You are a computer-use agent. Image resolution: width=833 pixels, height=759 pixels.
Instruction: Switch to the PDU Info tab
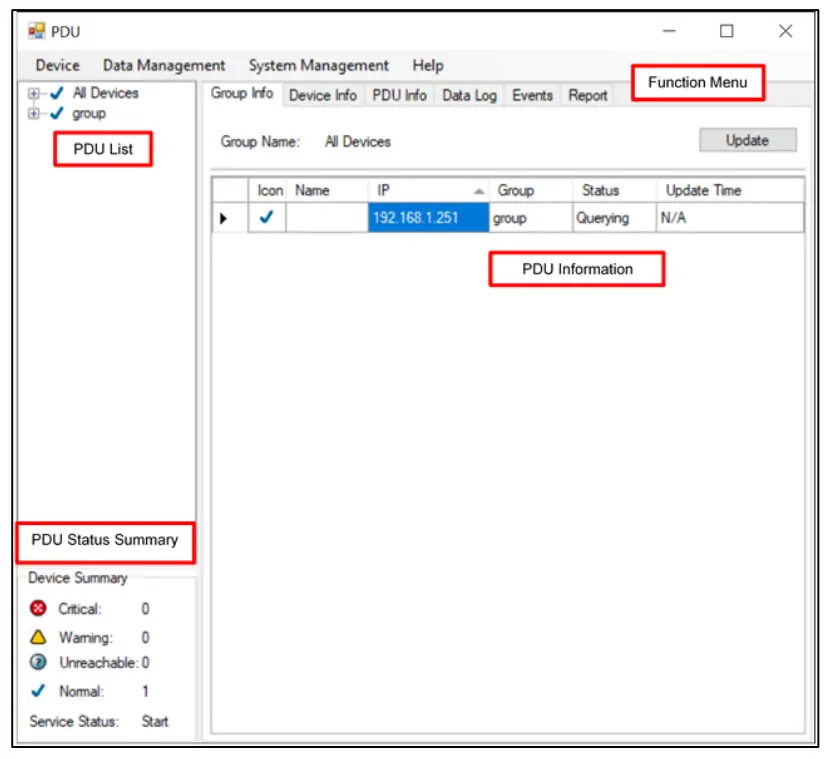(x=400, y=96)
